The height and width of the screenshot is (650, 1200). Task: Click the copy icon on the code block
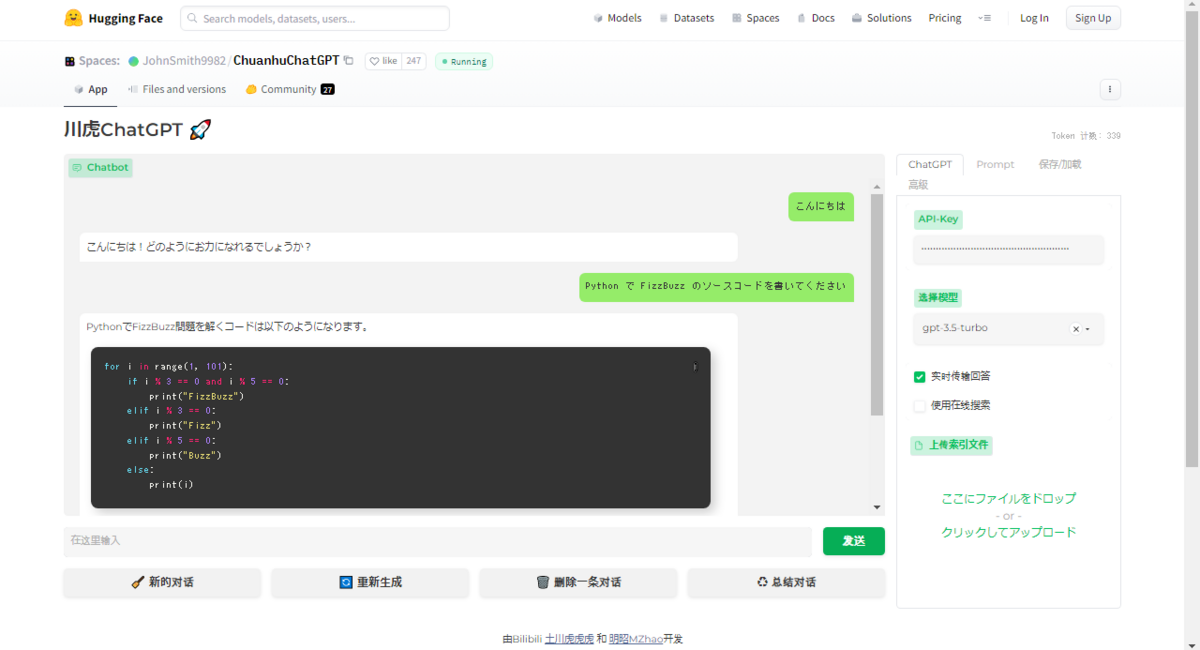pos(695,367)
